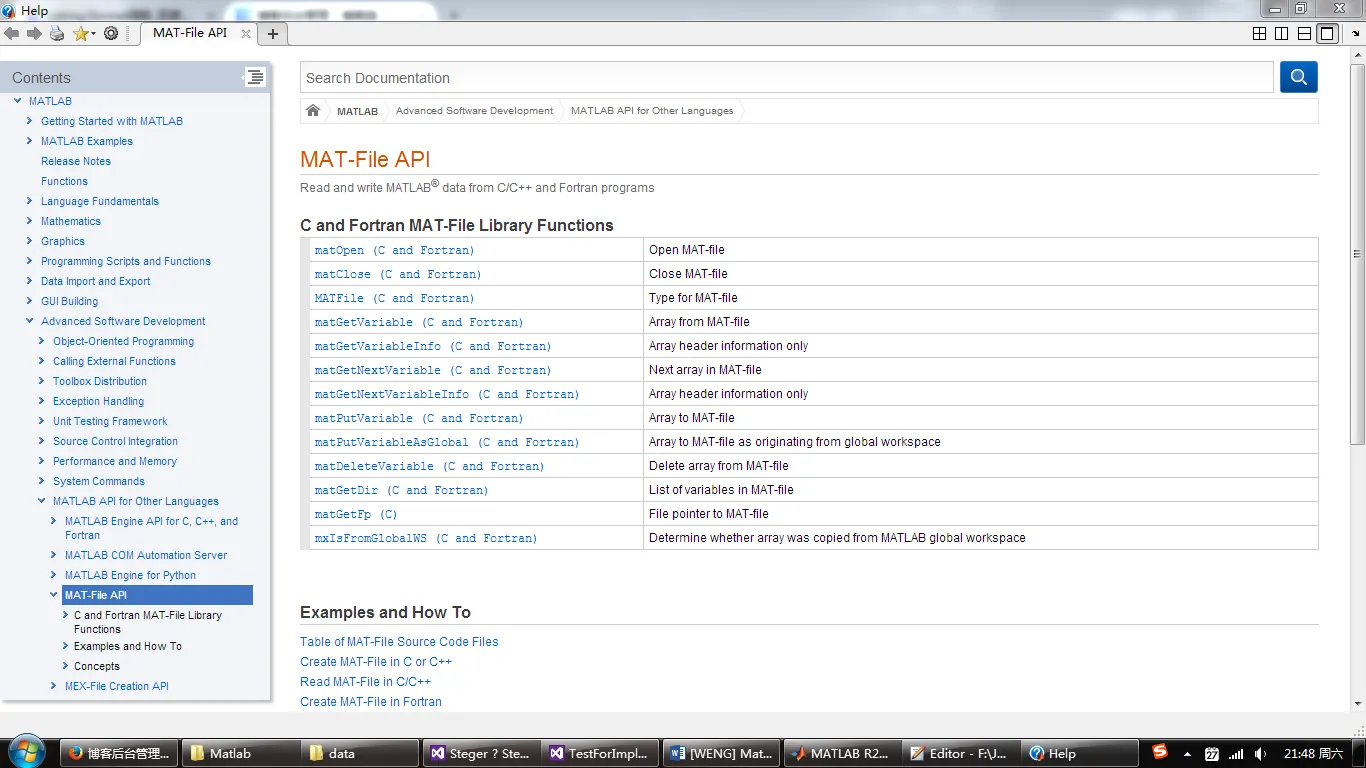The width and height of the screenshot is (1366, 768).
Task: Close the MAT-File API tab
Action: pyautogui.click(x=246, y=33)
